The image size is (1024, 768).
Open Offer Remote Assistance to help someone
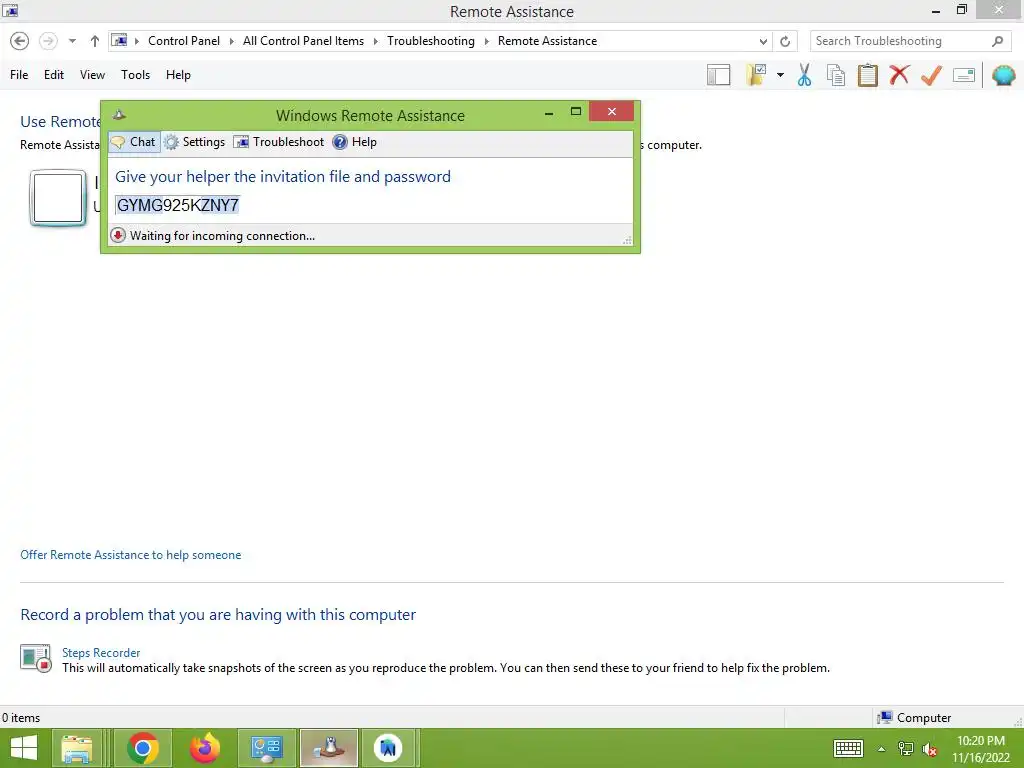coord(131,555)
